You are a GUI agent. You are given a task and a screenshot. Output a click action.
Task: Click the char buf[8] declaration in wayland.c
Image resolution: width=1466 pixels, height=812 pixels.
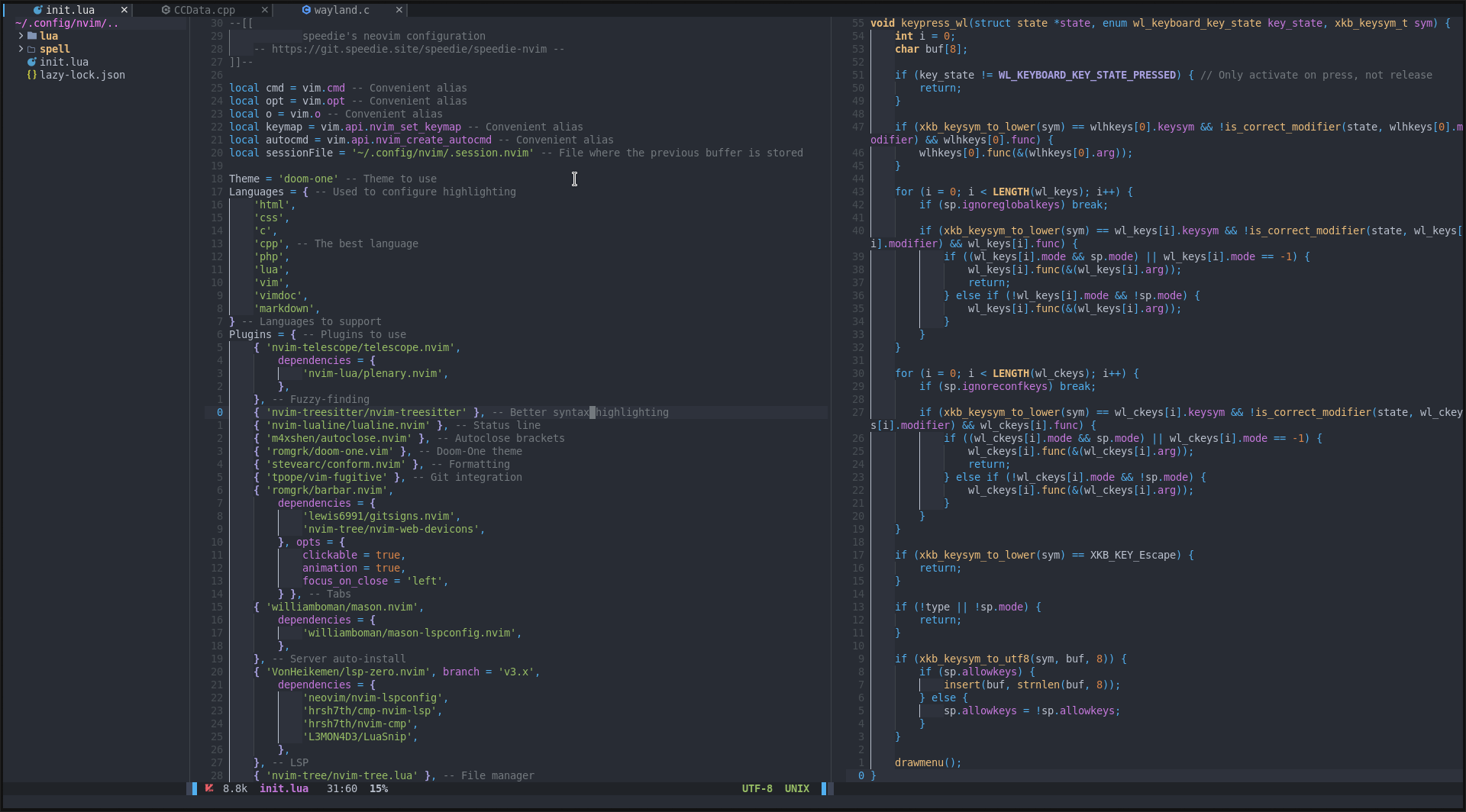[x=932, y=49]
